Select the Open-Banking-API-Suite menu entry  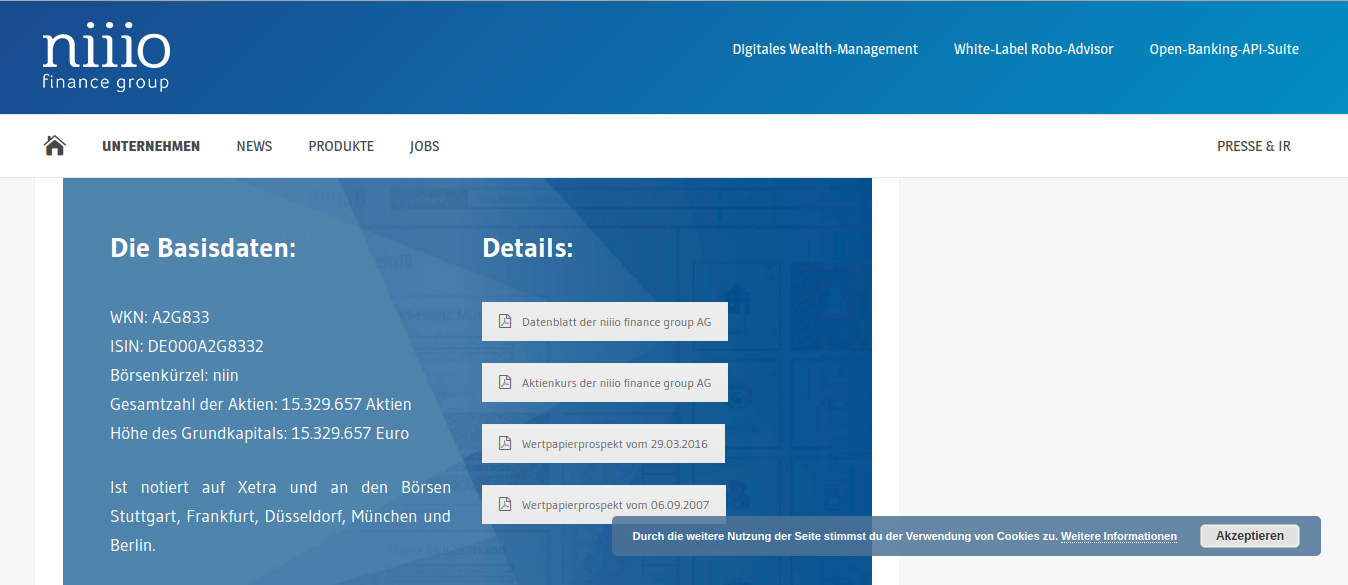click(x=1224, y=48)
